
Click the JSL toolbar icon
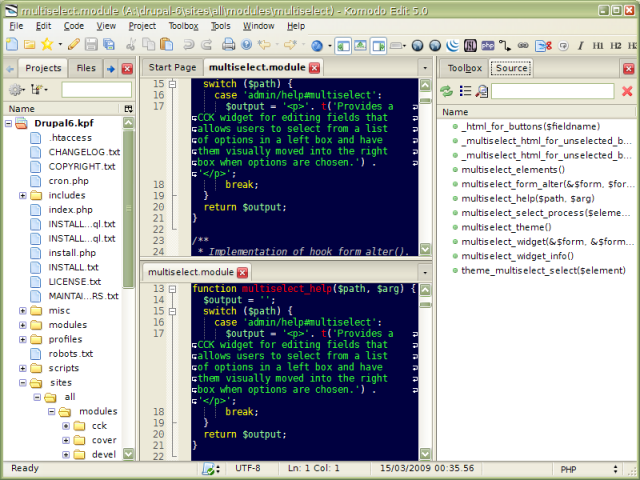(470, 45)
